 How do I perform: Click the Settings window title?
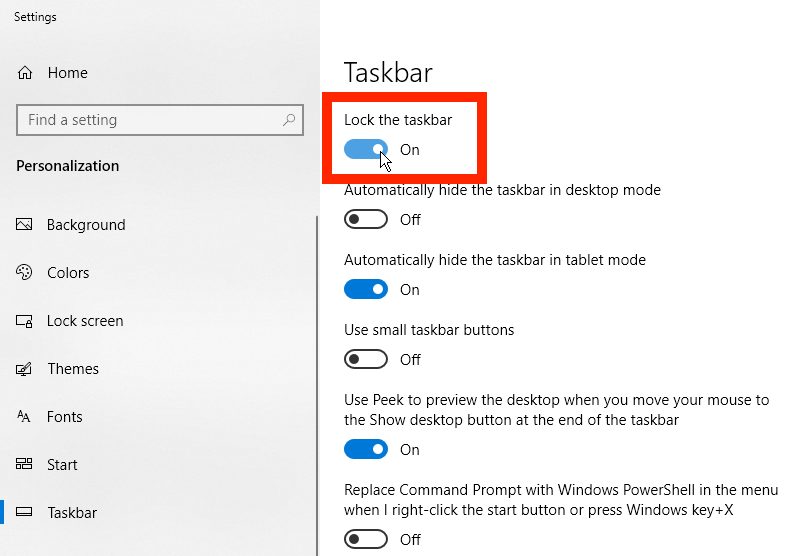pos(35,17)
